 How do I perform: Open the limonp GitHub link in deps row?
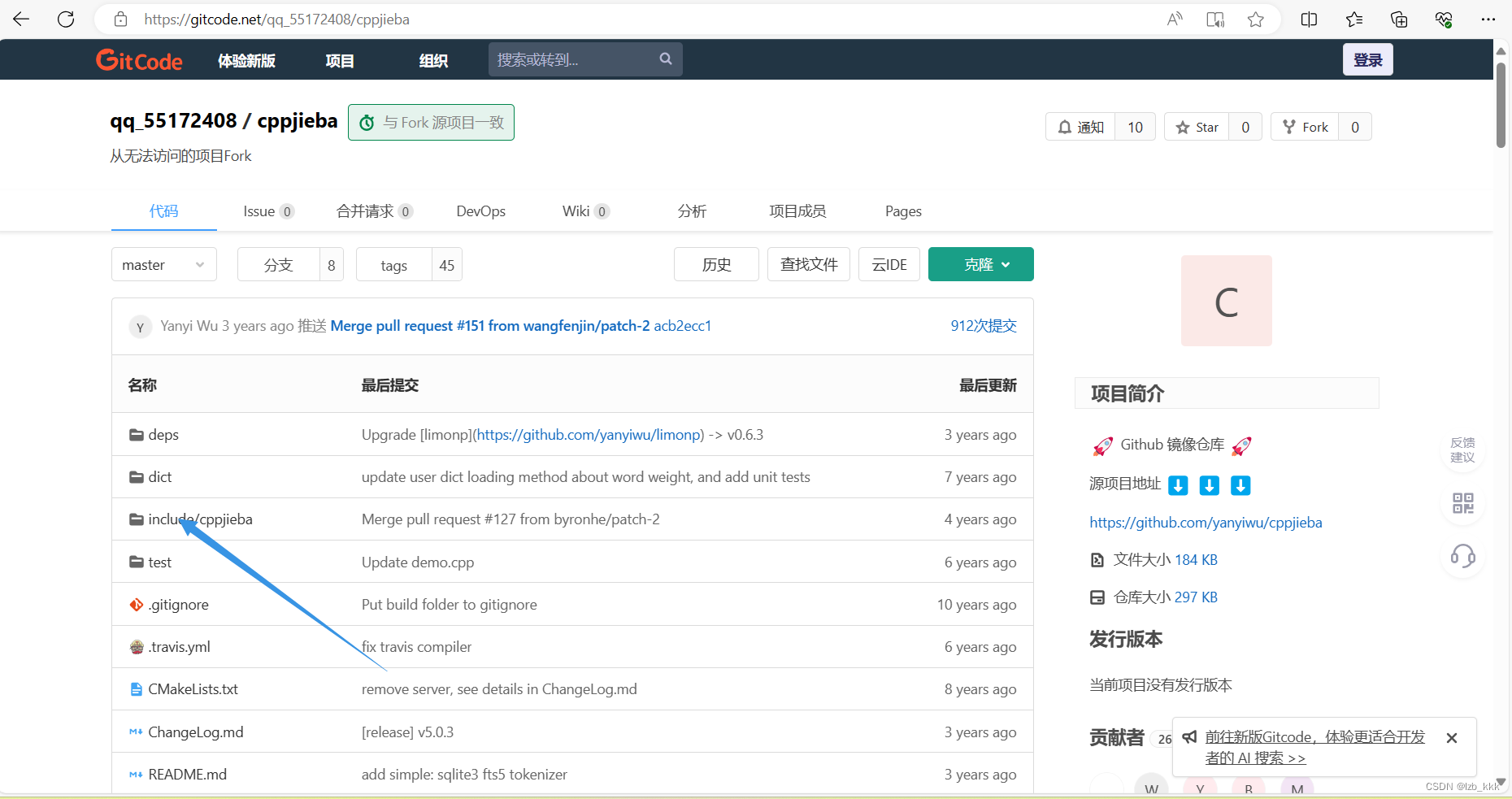(x=589, y=435)
